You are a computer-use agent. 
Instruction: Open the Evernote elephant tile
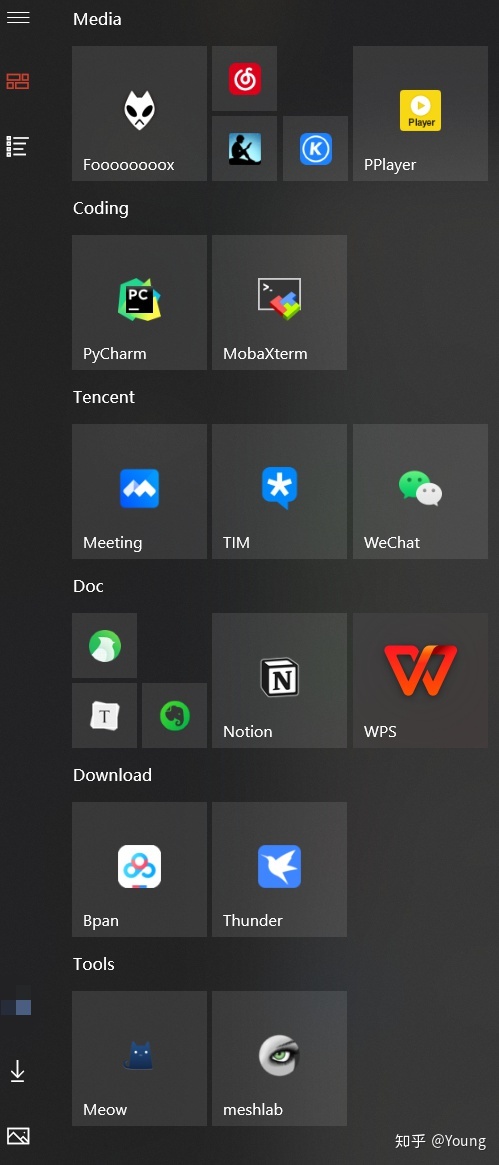175,715
